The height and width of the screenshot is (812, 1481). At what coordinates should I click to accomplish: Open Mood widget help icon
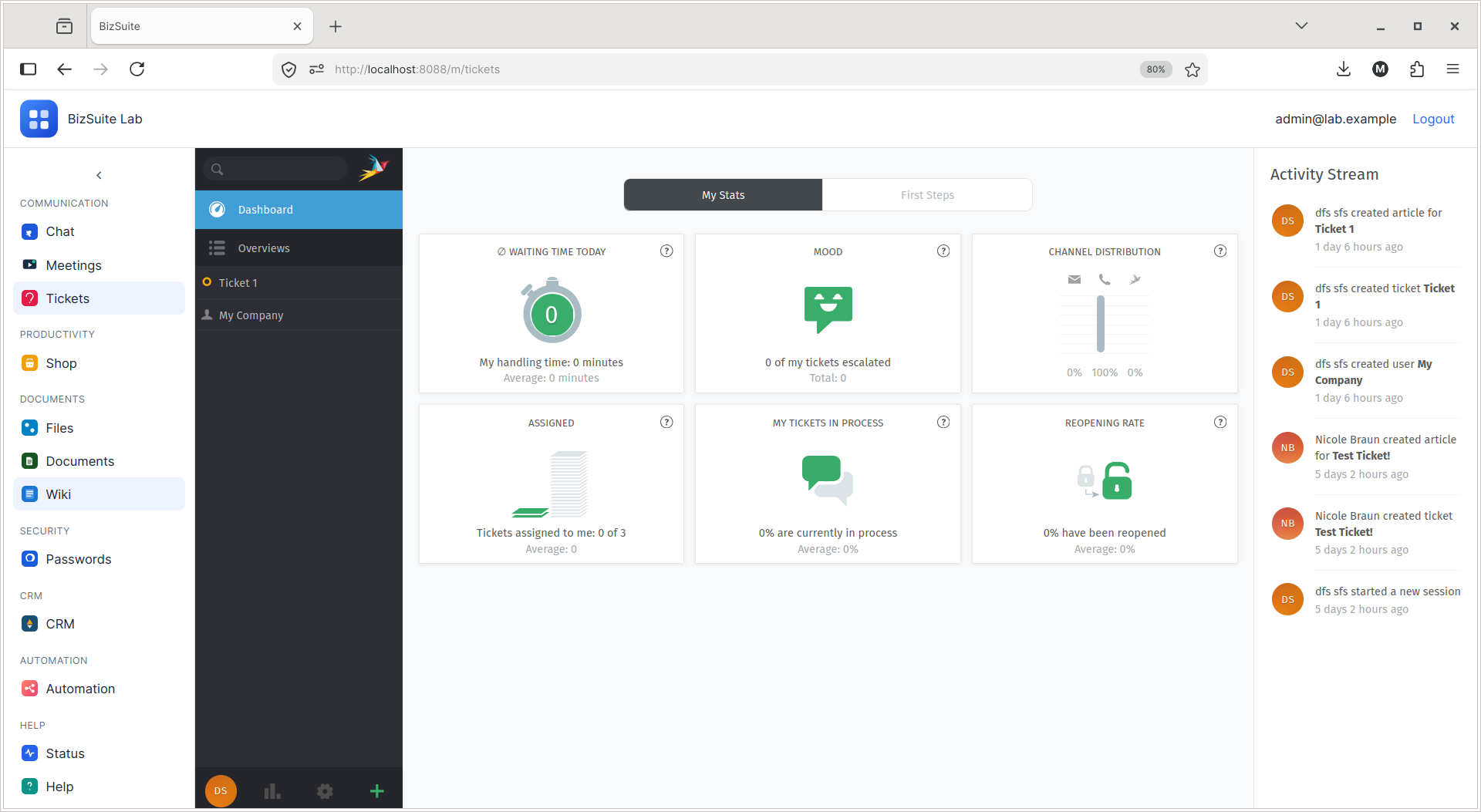coord(943,251)
